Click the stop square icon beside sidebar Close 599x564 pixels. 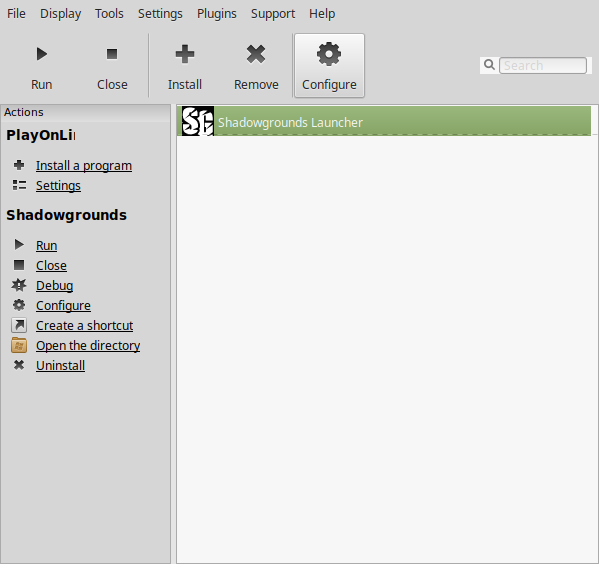coord(19,265)
